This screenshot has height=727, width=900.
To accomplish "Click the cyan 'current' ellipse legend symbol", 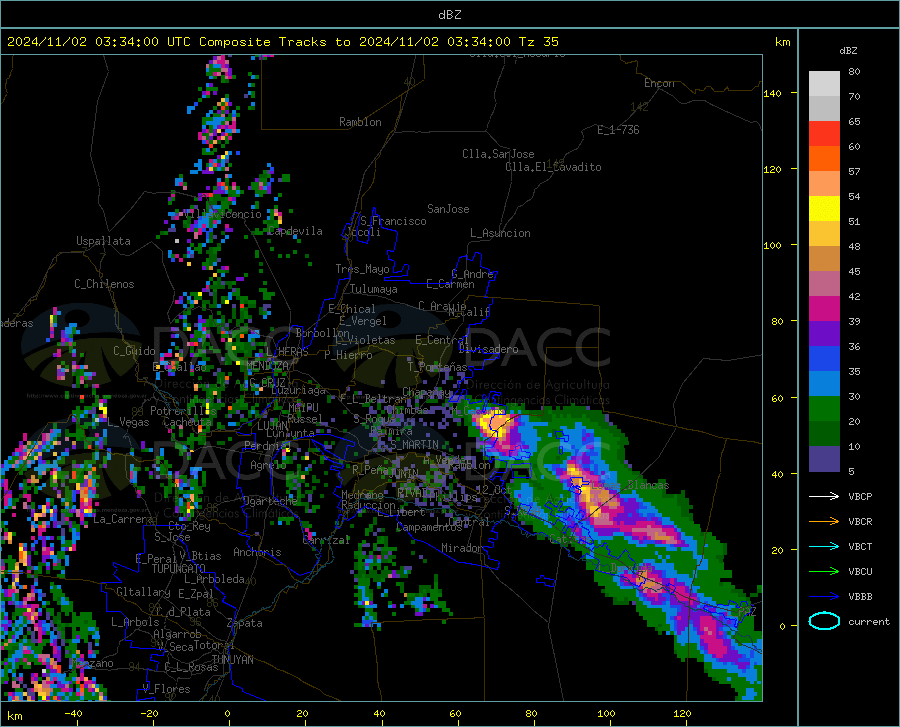I will click(824, 621).
